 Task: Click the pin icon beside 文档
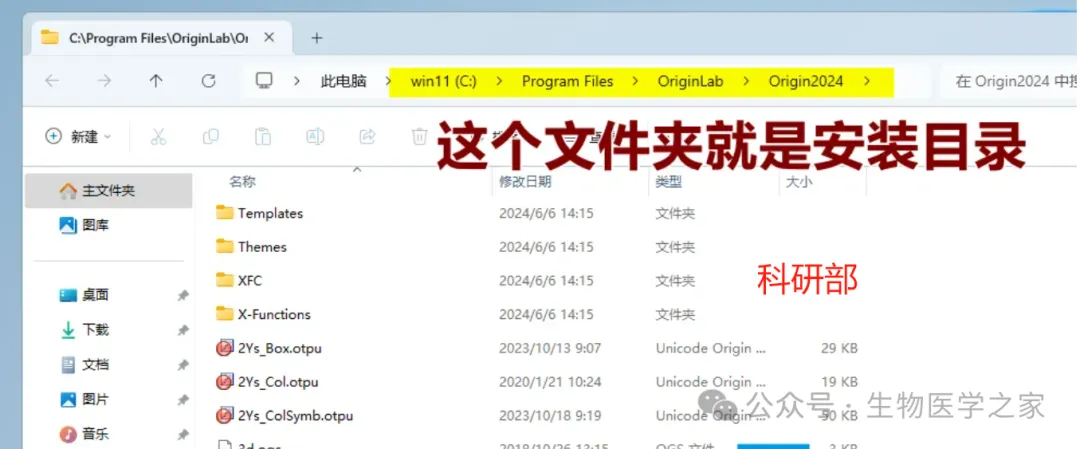(183, 366)
